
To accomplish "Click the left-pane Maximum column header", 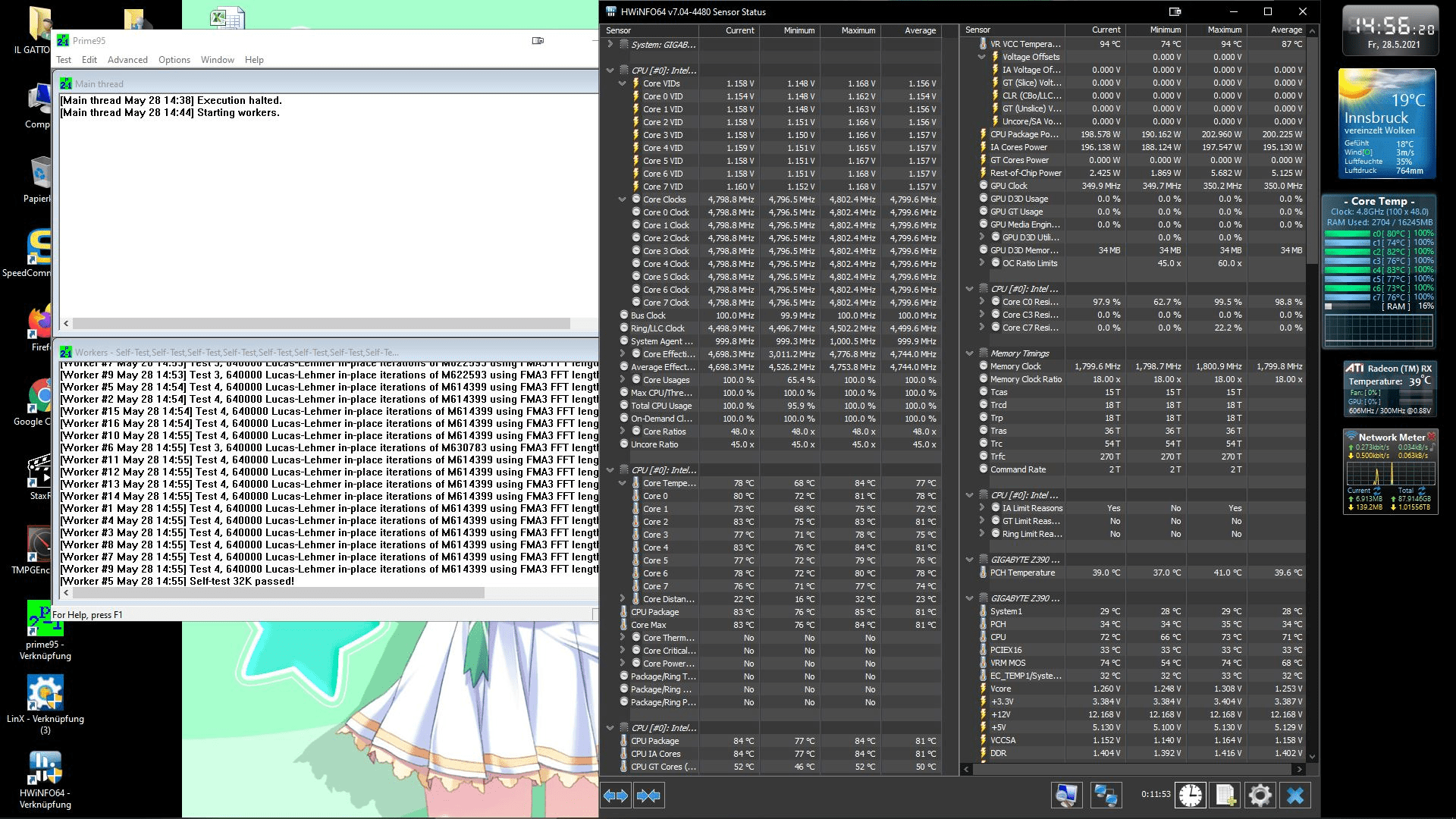I will 850,30.
